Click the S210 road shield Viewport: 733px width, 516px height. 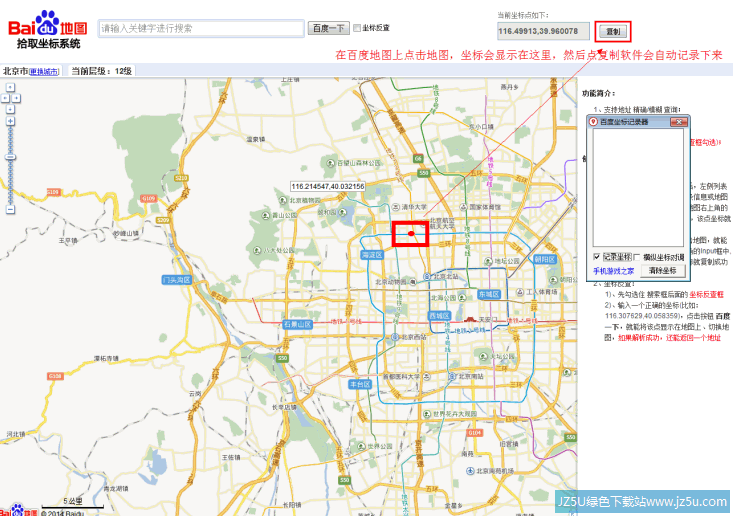coord(181,178)
